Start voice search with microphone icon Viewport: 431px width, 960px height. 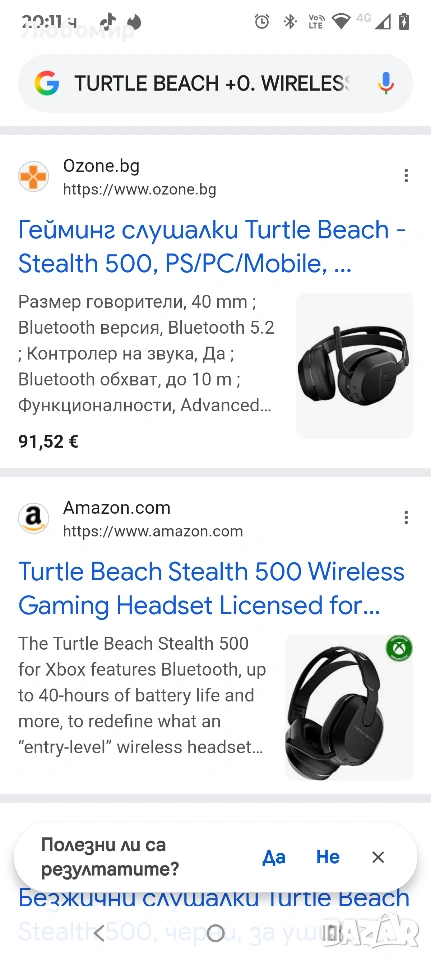click(385, 83)
